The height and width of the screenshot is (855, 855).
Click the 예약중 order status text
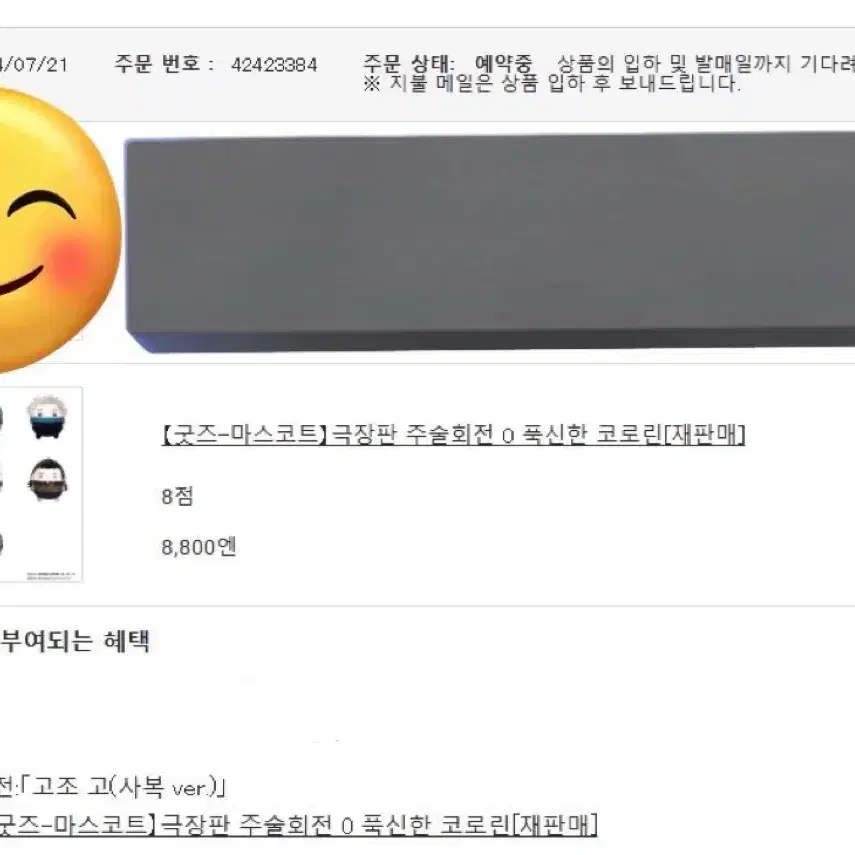click(x=504, y=64)
